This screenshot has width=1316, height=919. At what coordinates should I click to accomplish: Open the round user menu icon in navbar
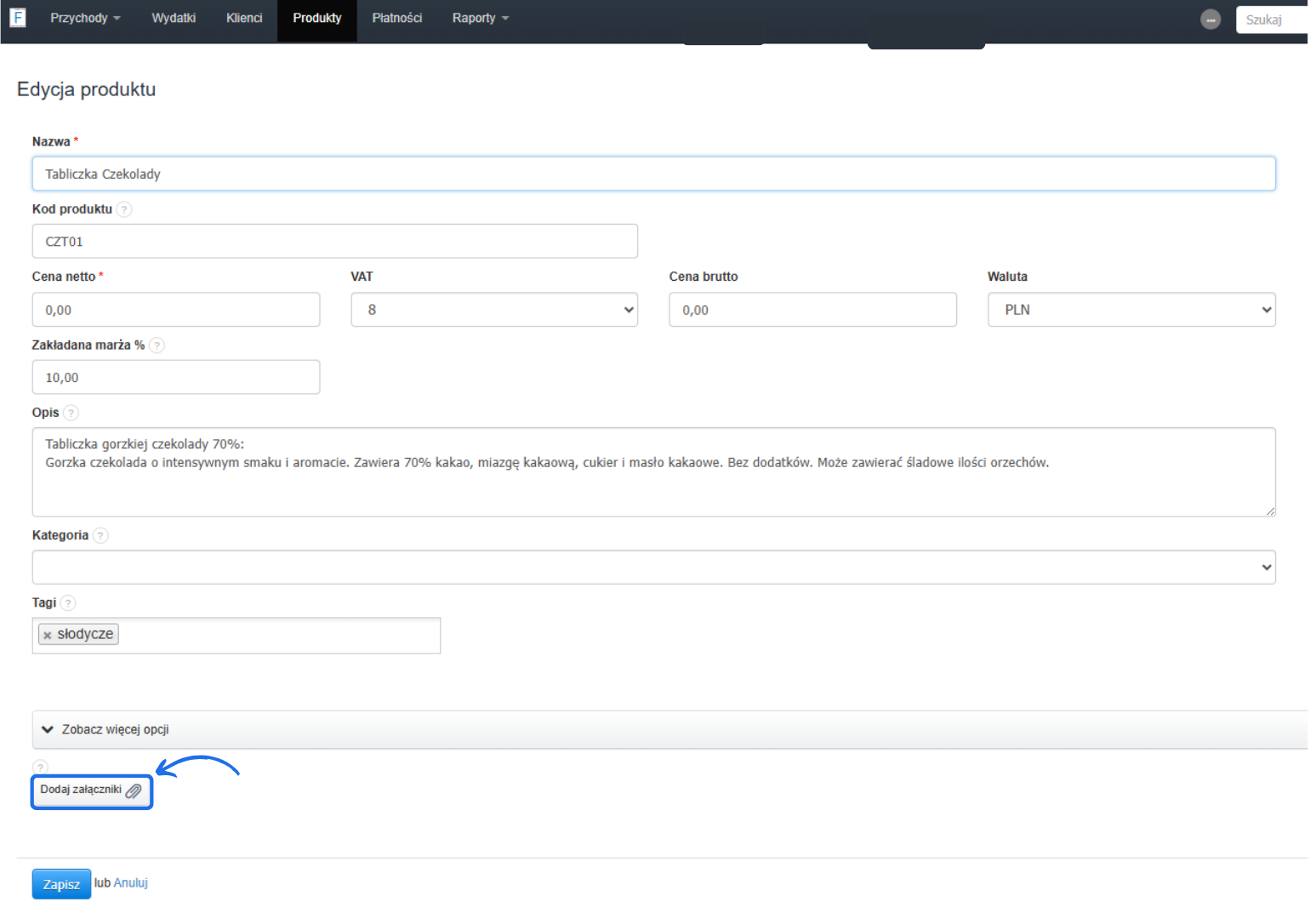pos(1210,20)
